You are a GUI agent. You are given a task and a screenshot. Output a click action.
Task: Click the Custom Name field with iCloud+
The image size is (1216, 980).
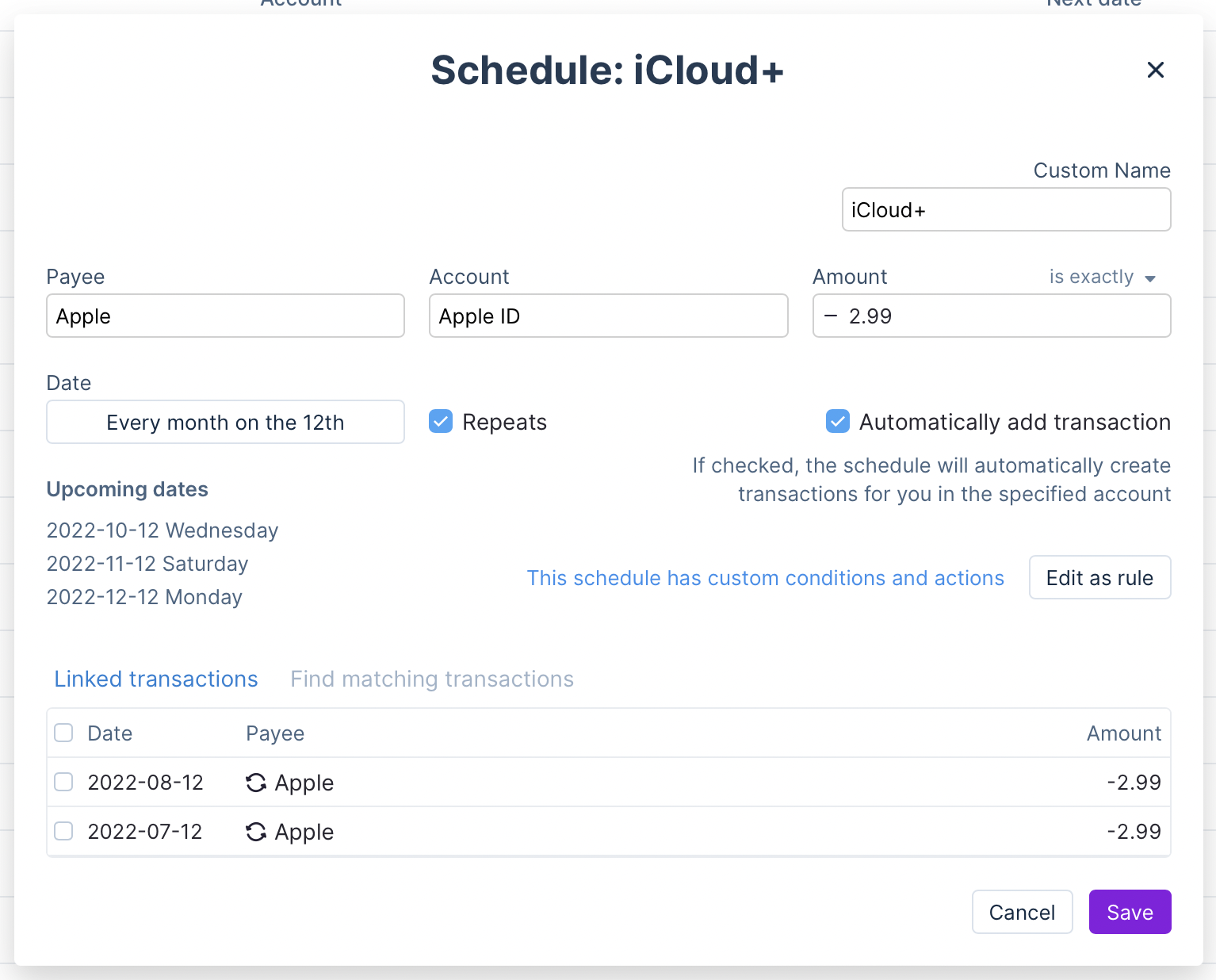(x=1006, y=209)
